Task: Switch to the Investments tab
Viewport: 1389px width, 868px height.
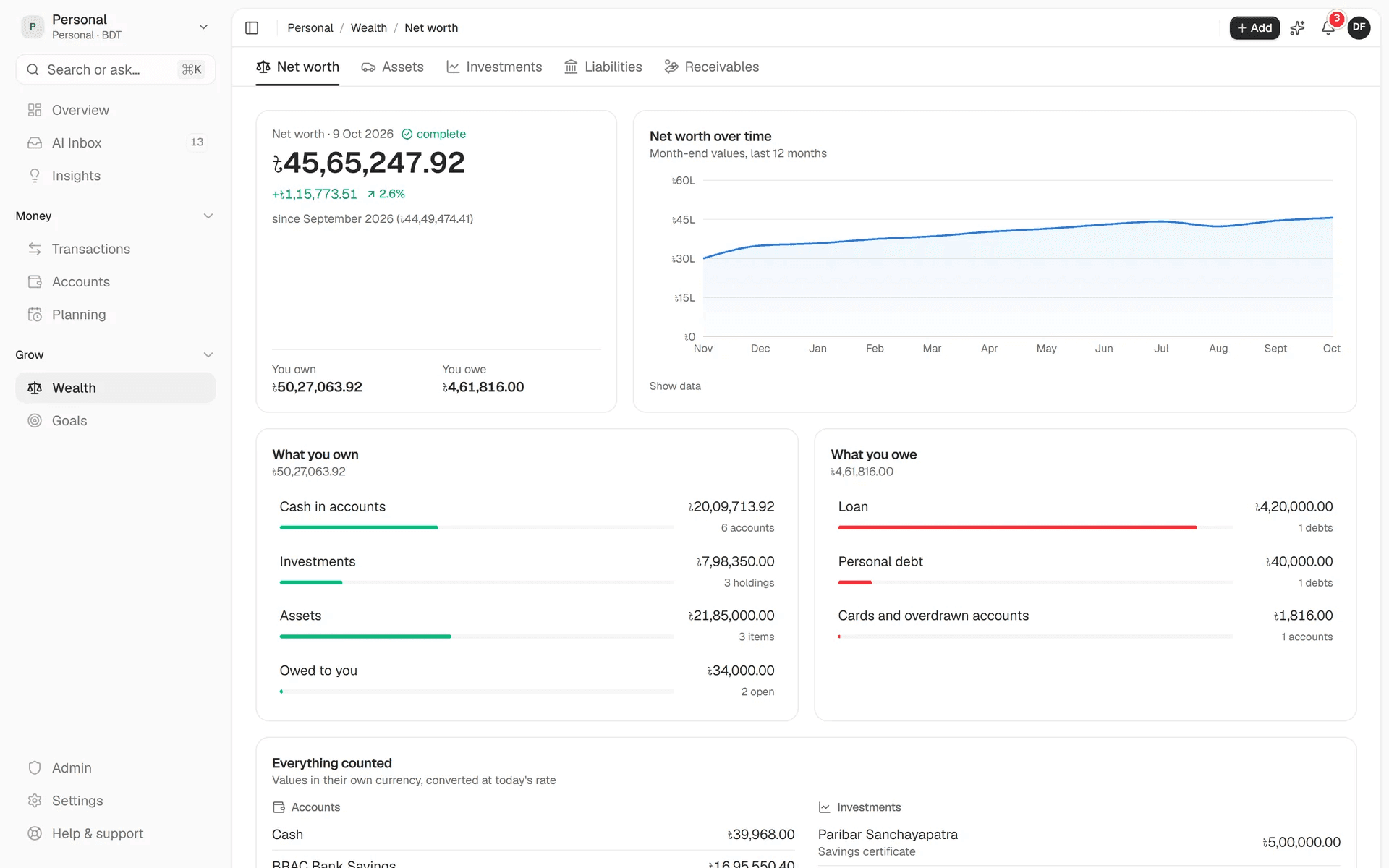Action: tap(494, 67)
